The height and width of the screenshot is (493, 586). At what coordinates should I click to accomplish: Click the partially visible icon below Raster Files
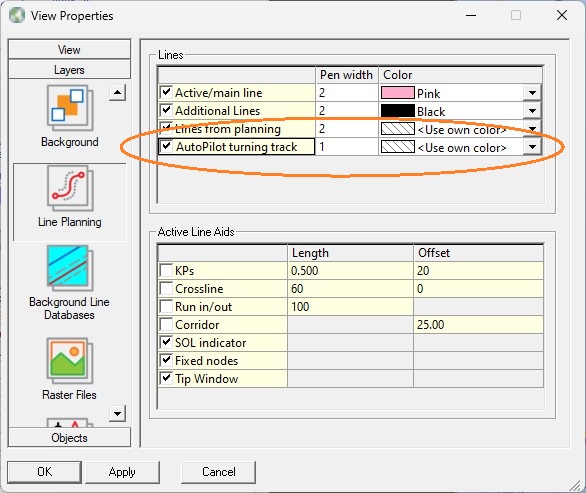(x=67, y=422)
